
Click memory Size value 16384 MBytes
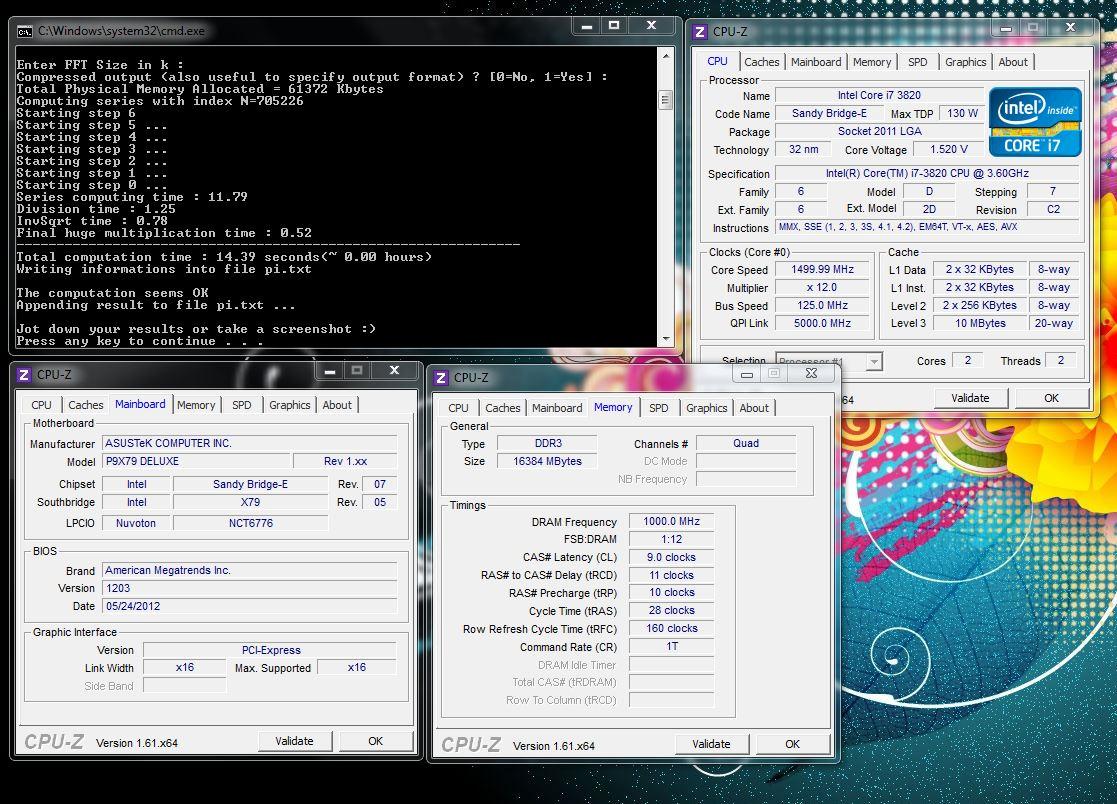(547, 461)
